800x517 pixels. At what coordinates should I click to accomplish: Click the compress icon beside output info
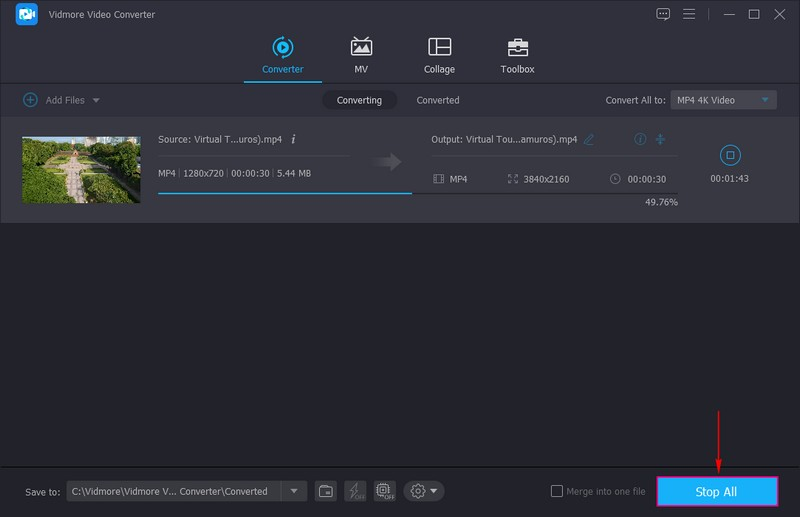(661, 139)
